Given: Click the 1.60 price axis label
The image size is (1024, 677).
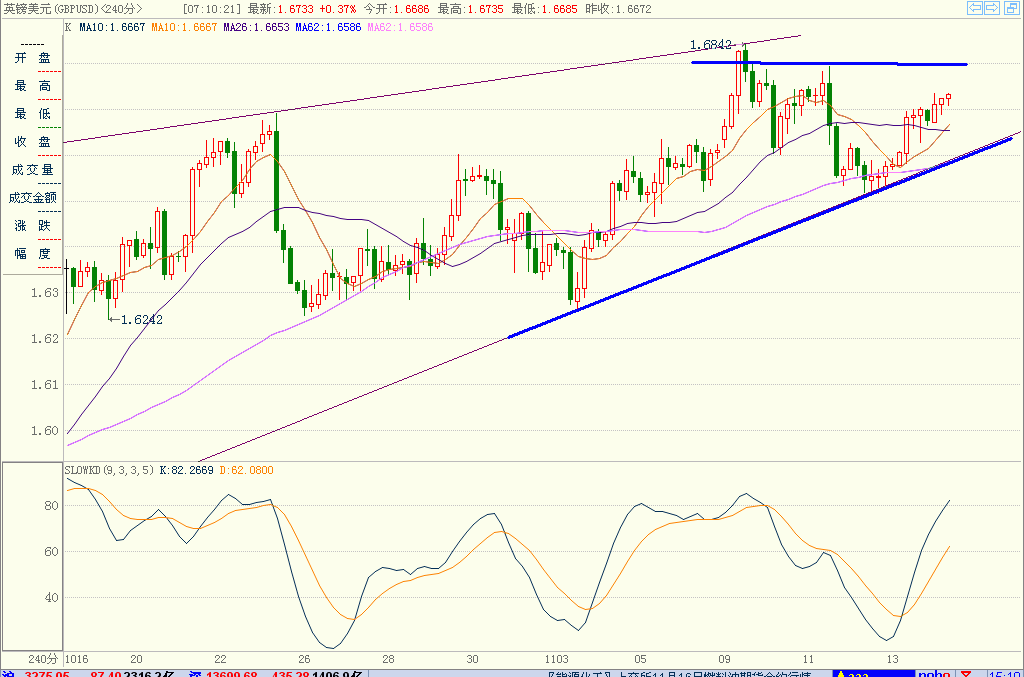Looking at the screenshot, I should point(44,430).
